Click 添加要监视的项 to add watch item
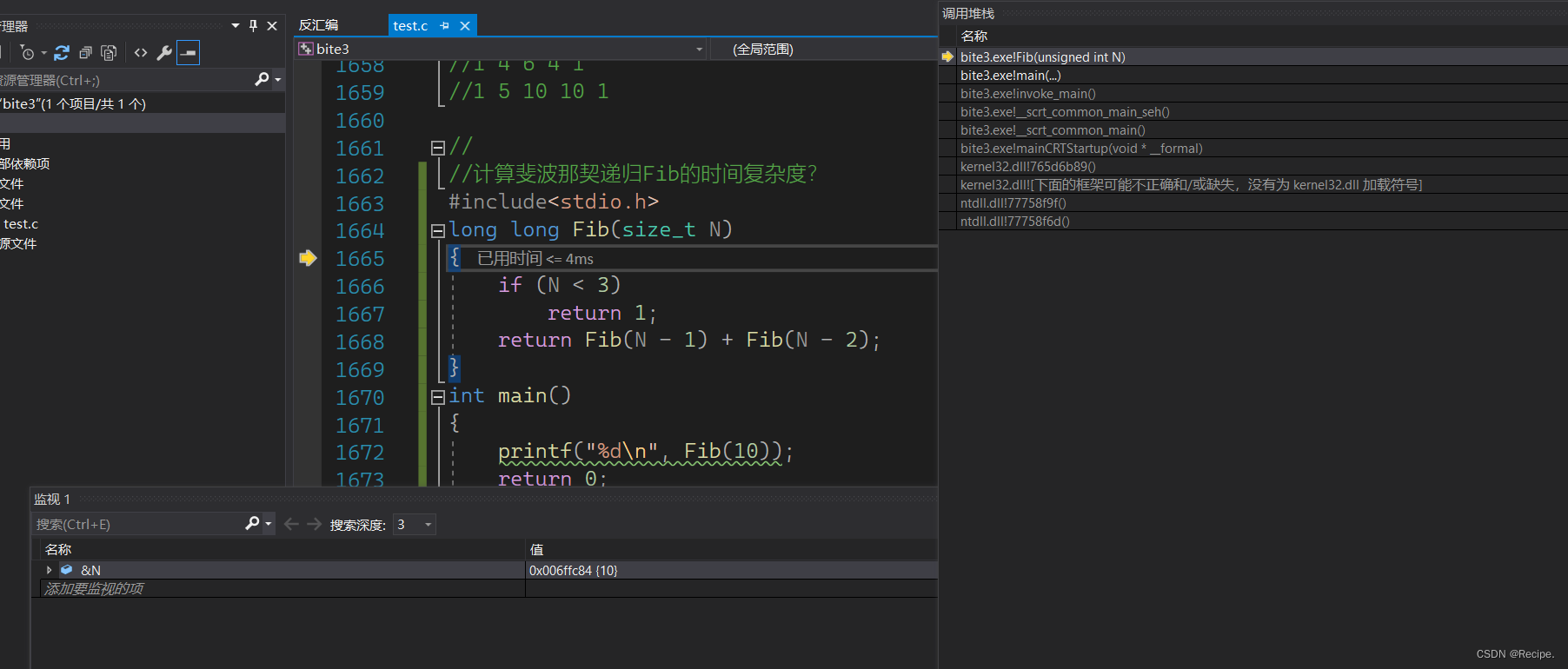Viewport: 1568px width, 669px height. pos(94,588)
